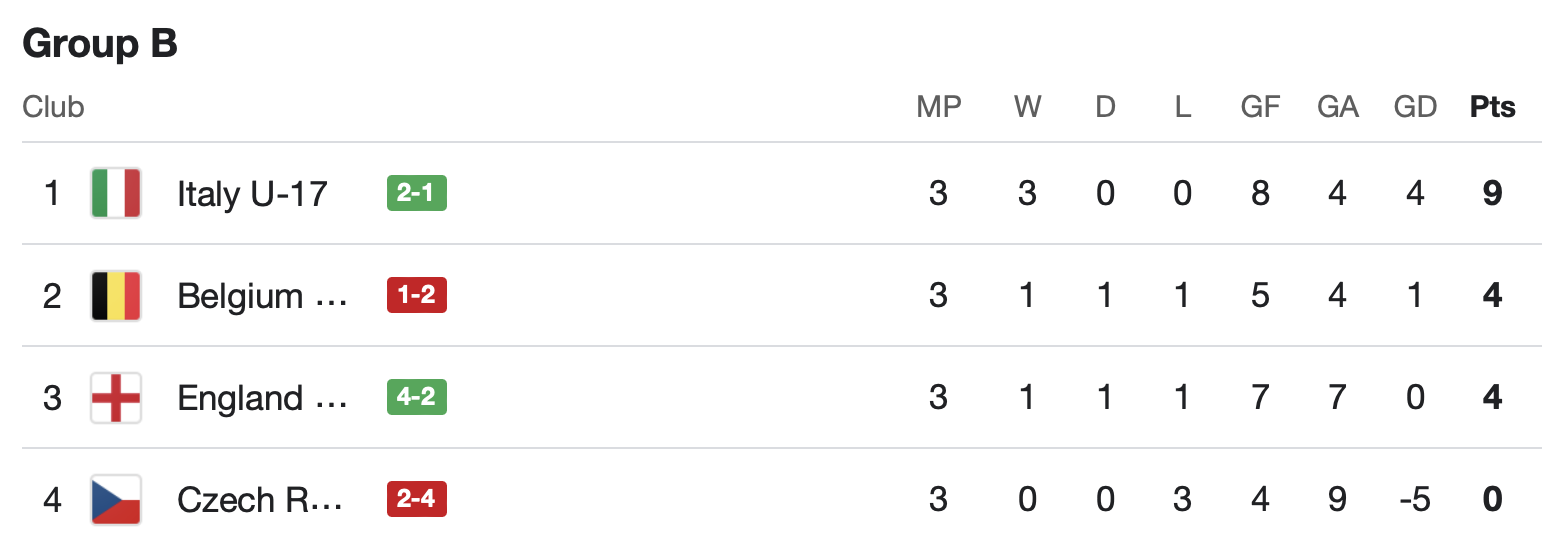Click the GF column header
Viewport: 1542px width, 552px height.
click(x=1260, y=106)
